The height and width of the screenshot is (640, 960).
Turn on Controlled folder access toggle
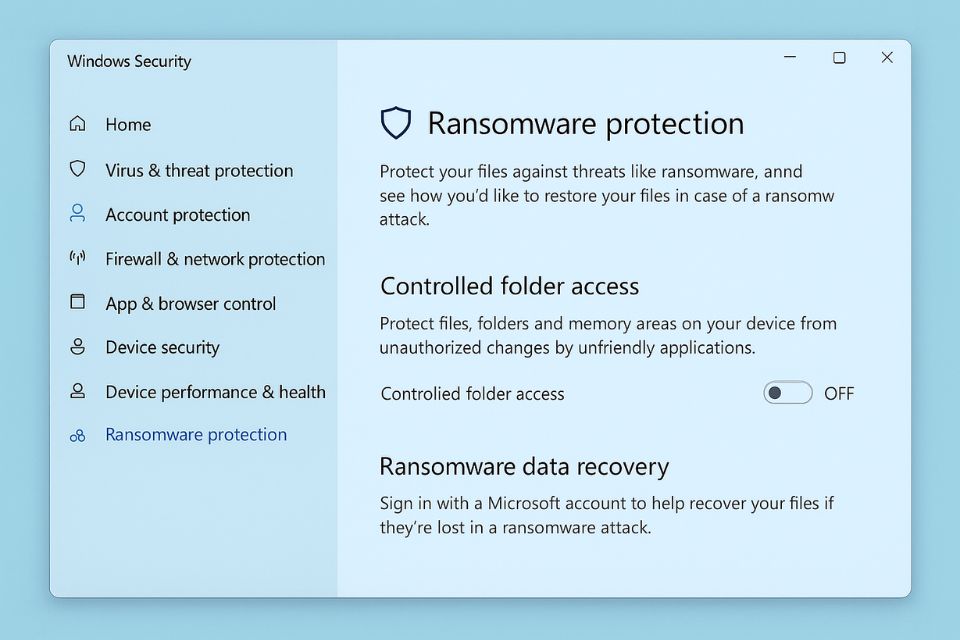[787, 393]
